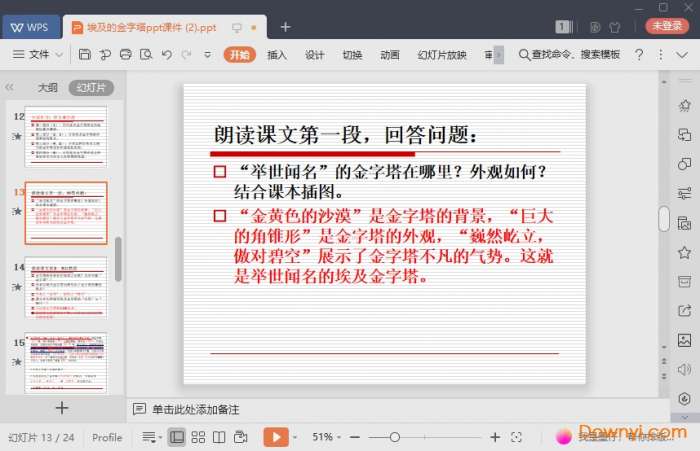The height and width of the screenshot is (451, 700).
Task: Open the right sidebar settings sliders icon
Action: pos(684,193)
